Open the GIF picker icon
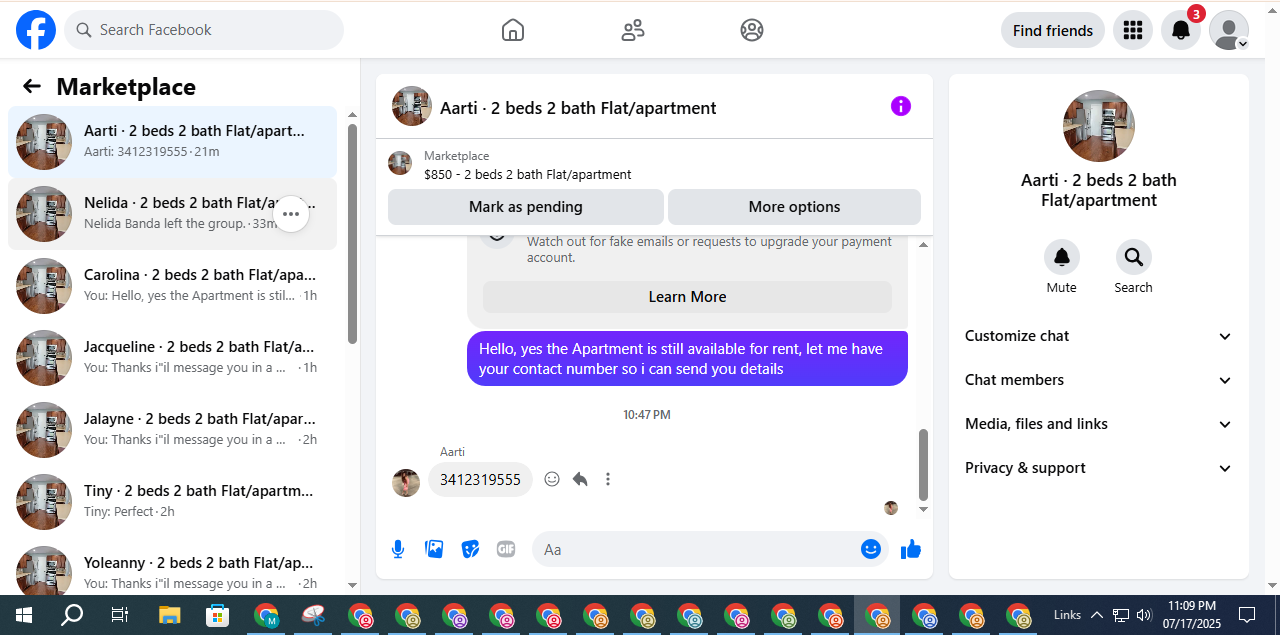The image size is (1280, 635). (x=506, y=549)
